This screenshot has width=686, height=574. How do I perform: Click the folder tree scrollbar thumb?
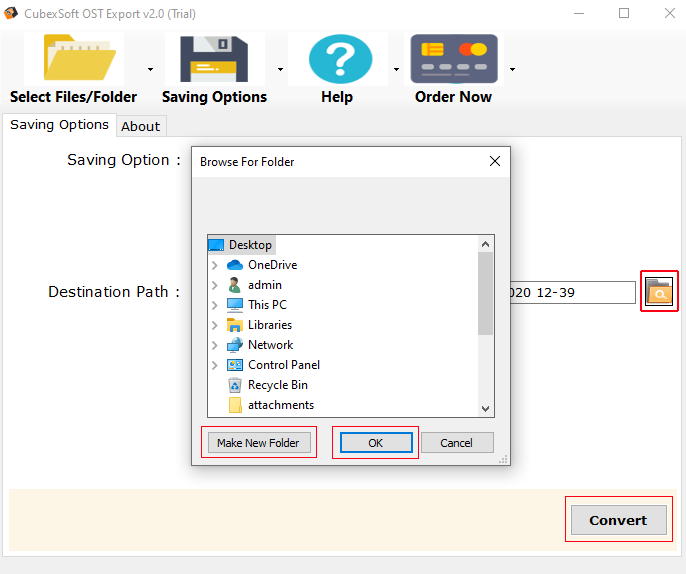coord(485,294)
